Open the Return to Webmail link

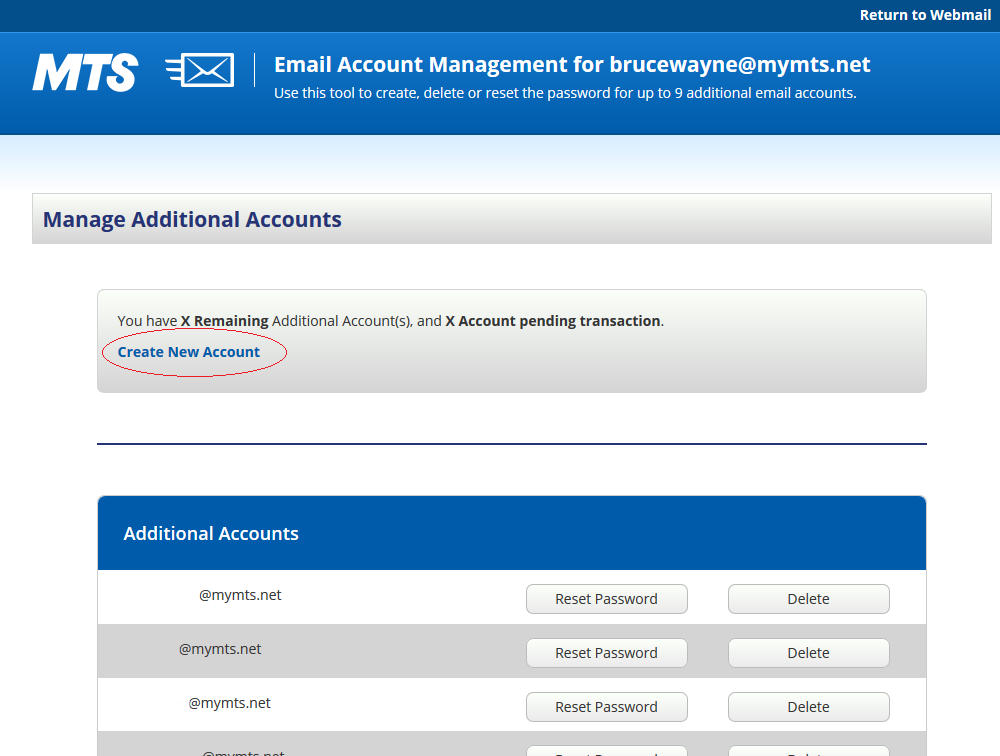[925, 15]
